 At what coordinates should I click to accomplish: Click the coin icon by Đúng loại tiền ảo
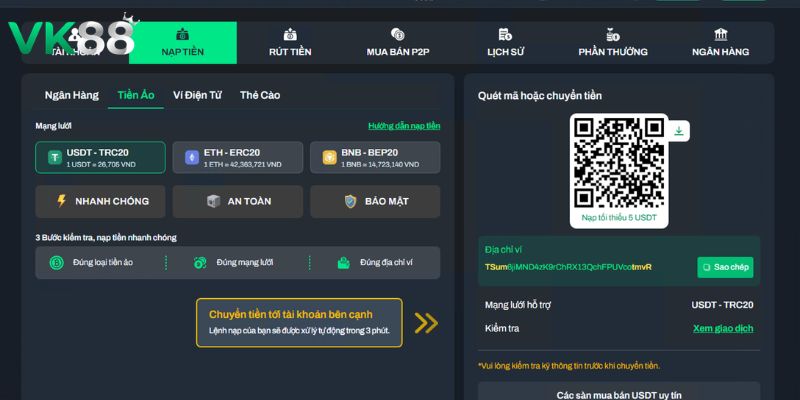(57, 263)
